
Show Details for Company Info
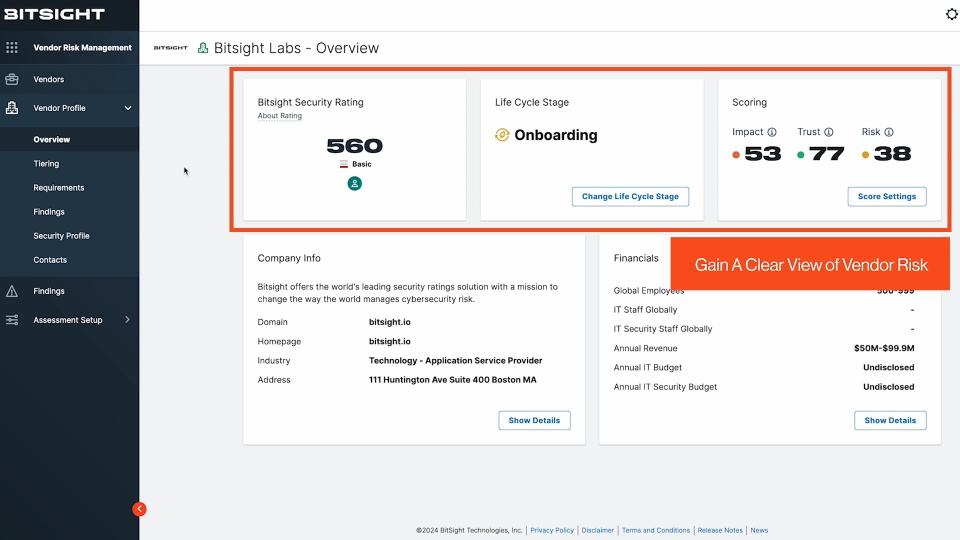[x=534, y=420]
